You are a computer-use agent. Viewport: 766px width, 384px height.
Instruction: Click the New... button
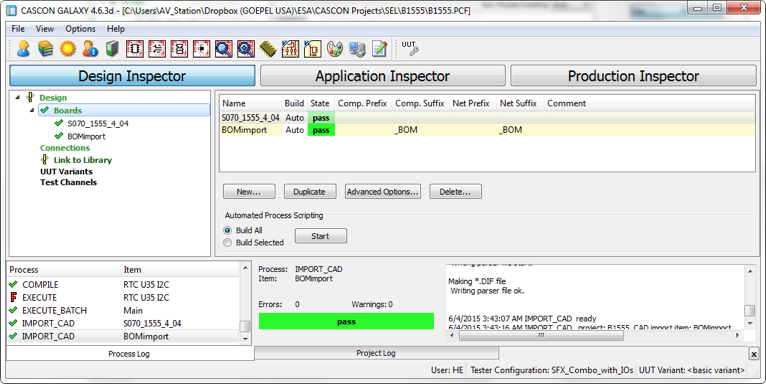[x=249, y=192]
